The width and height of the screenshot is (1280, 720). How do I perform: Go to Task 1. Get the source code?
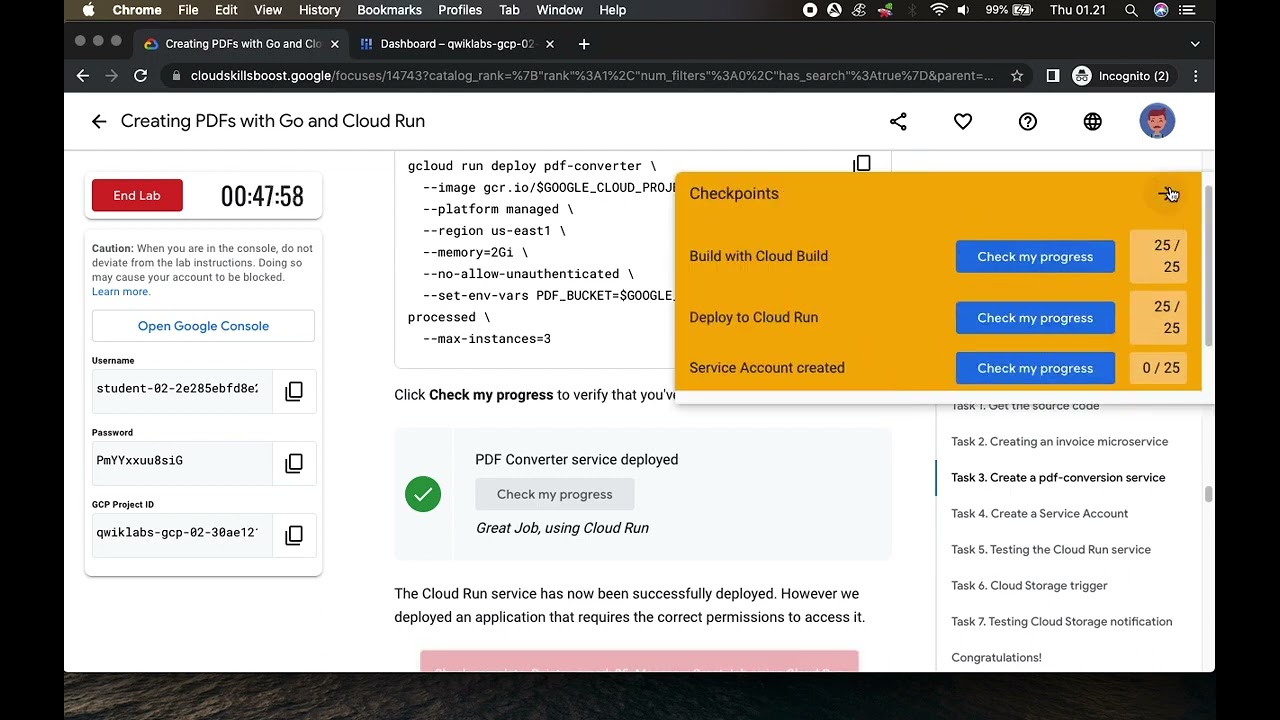click(1025, 405)
